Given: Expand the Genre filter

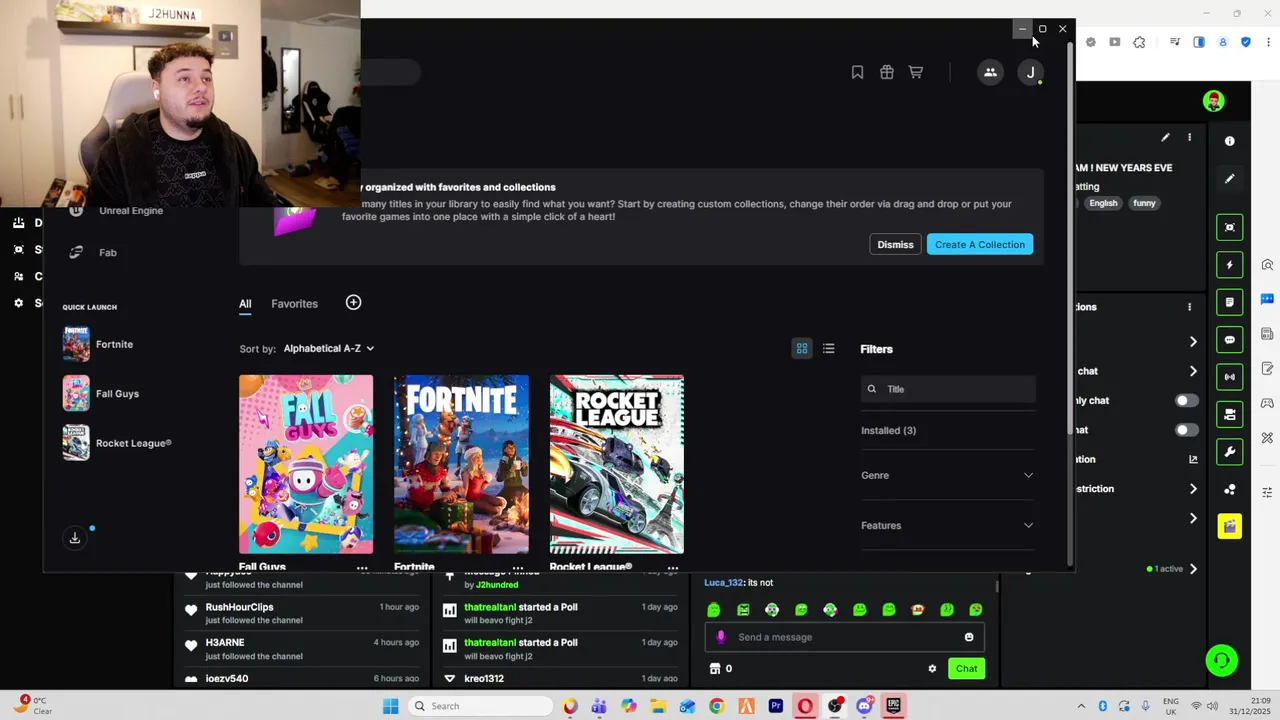Looking at the screenshot, I should (x=947, y=475).
